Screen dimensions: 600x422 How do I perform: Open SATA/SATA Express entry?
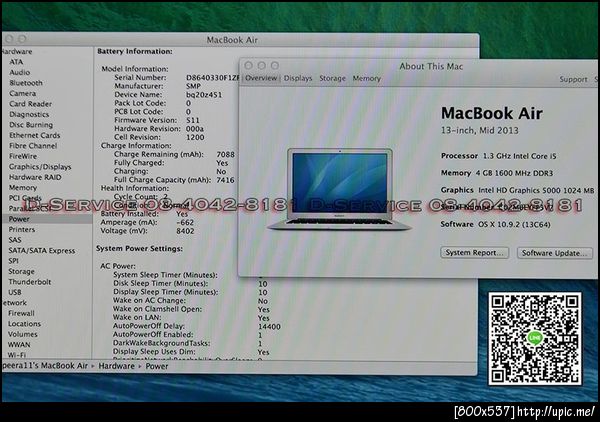(42, 251)
